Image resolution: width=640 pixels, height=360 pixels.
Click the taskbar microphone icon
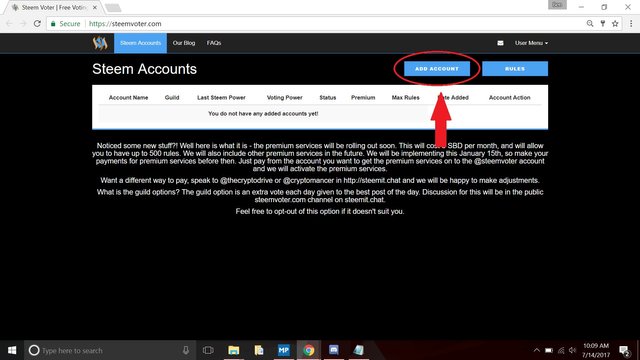pos(186,350)
